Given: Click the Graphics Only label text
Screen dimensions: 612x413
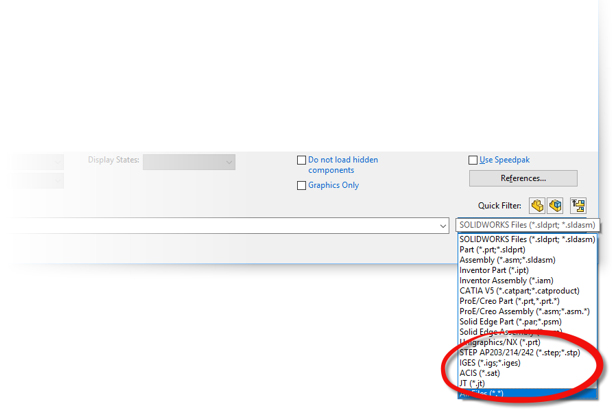Looking at the screenshot, I should tap(333, 185).
